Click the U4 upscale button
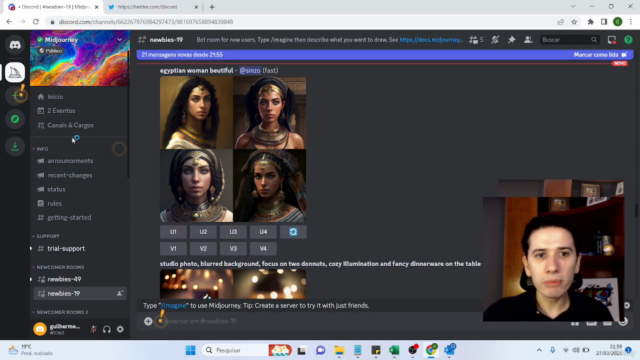The height and width of the screenshot is (360, 640). [263, 232]
